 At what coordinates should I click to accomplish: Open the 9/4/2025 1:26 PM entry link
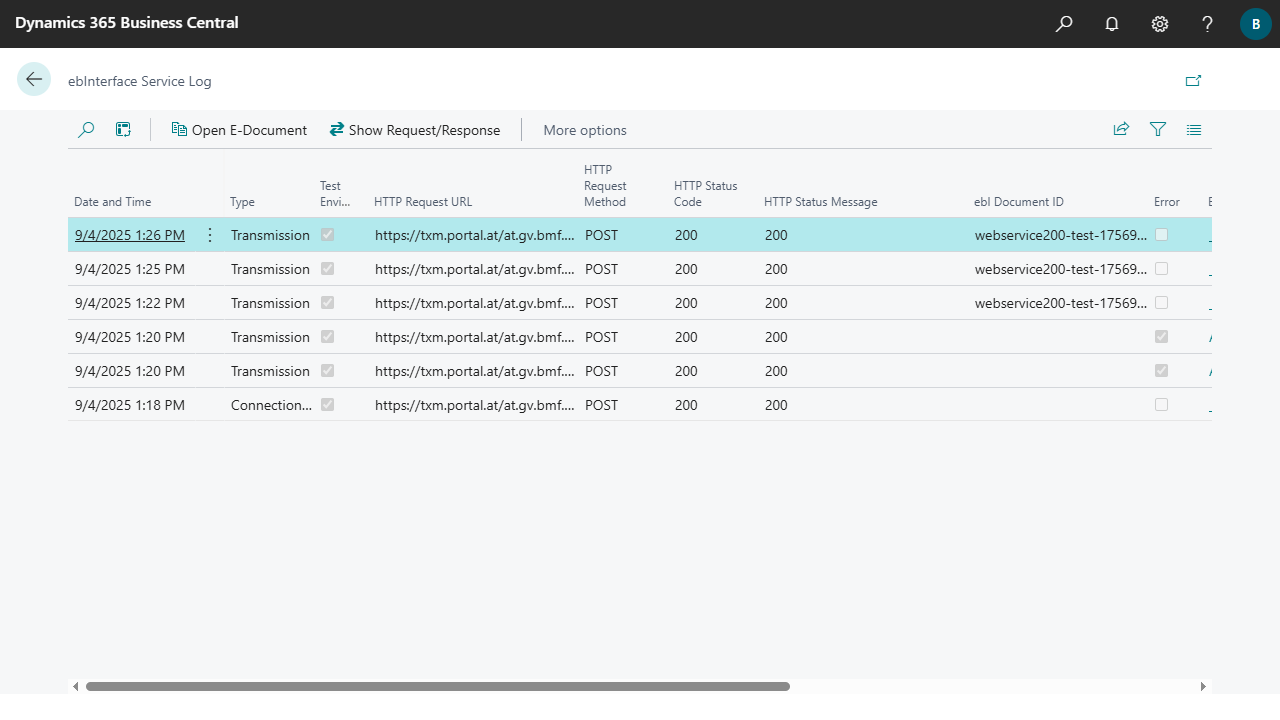[x=130, y=235]
